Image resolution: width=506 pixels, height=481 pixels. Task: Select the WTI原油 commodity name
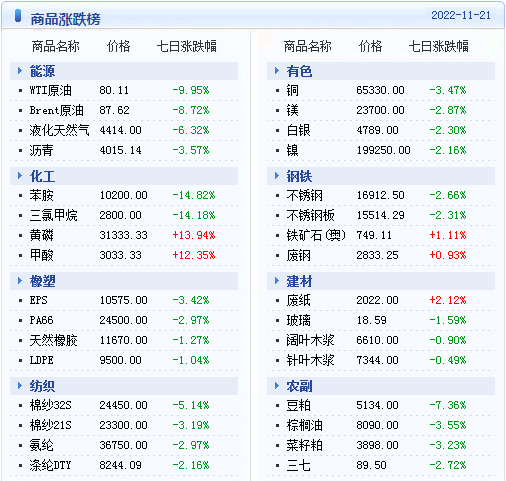pos(51,90)
